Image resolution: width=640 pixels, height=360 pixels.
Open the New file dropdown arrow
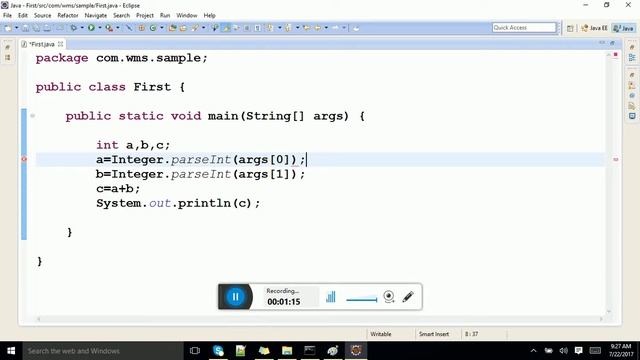(x=17, y=28)
